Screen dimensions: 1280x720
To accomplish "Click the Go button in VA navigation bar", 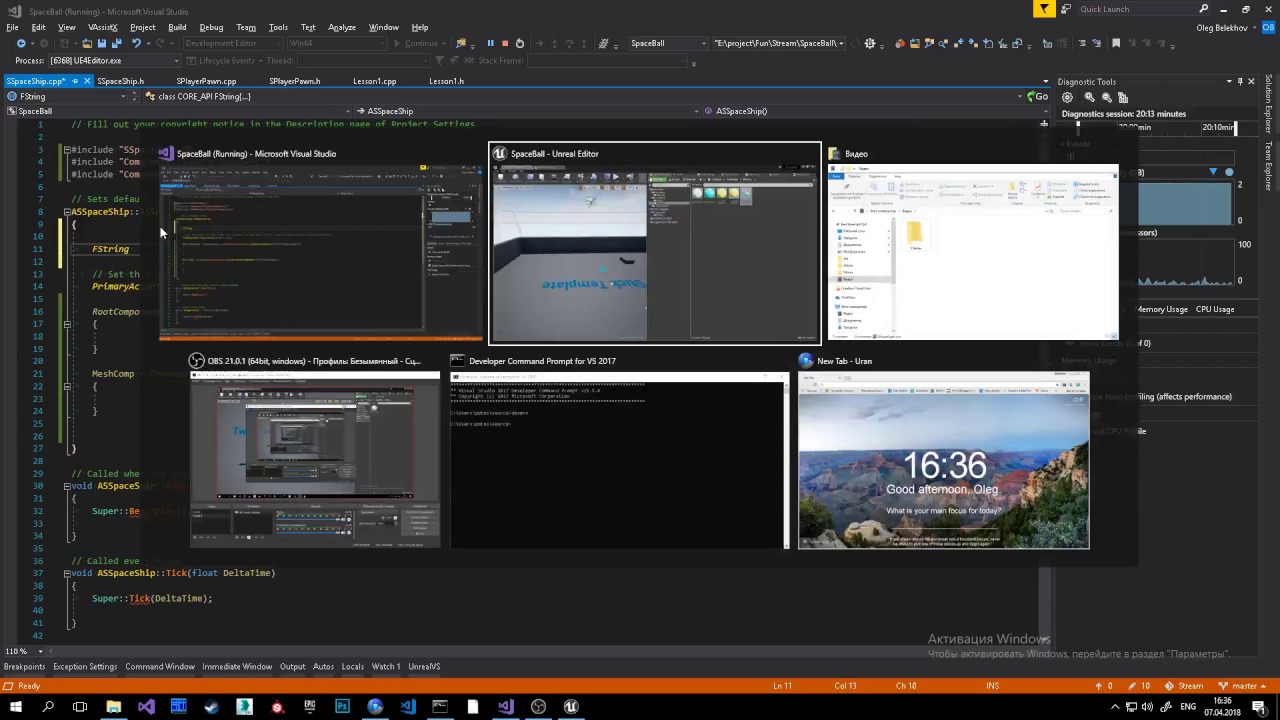I will tap(1039, 96).
